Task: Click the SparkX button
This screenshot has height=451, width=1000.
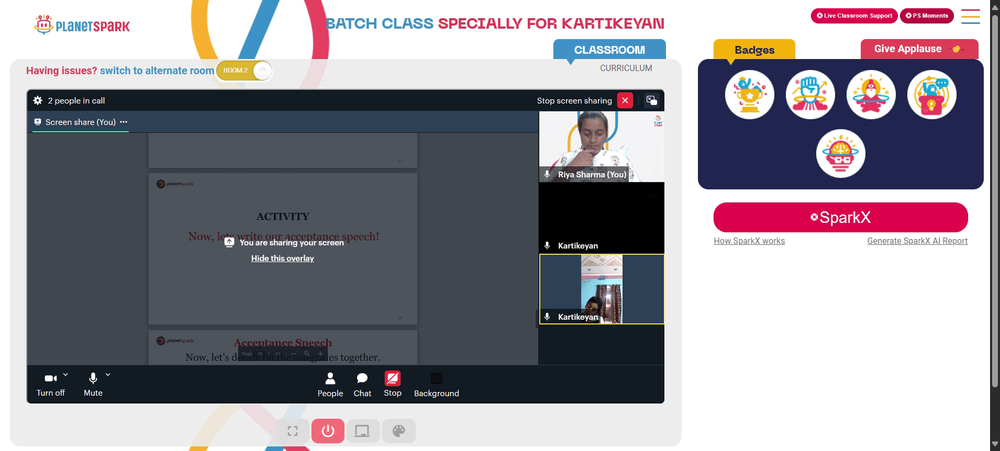Action: point(841,218)
